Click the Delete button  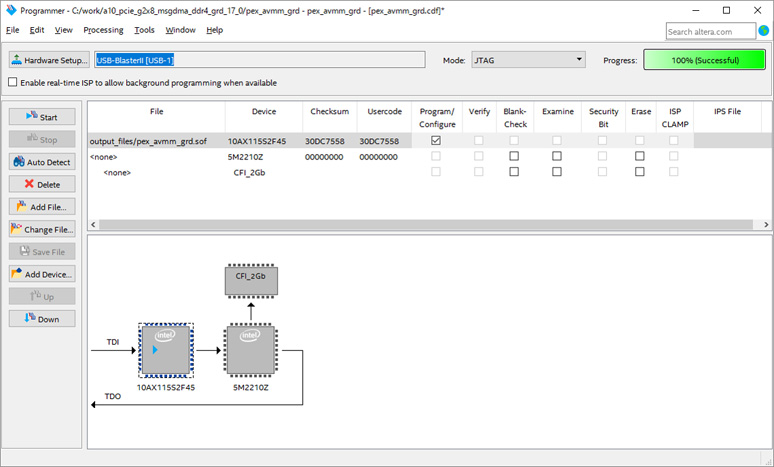pyautogui.click(x=42, y=184)
